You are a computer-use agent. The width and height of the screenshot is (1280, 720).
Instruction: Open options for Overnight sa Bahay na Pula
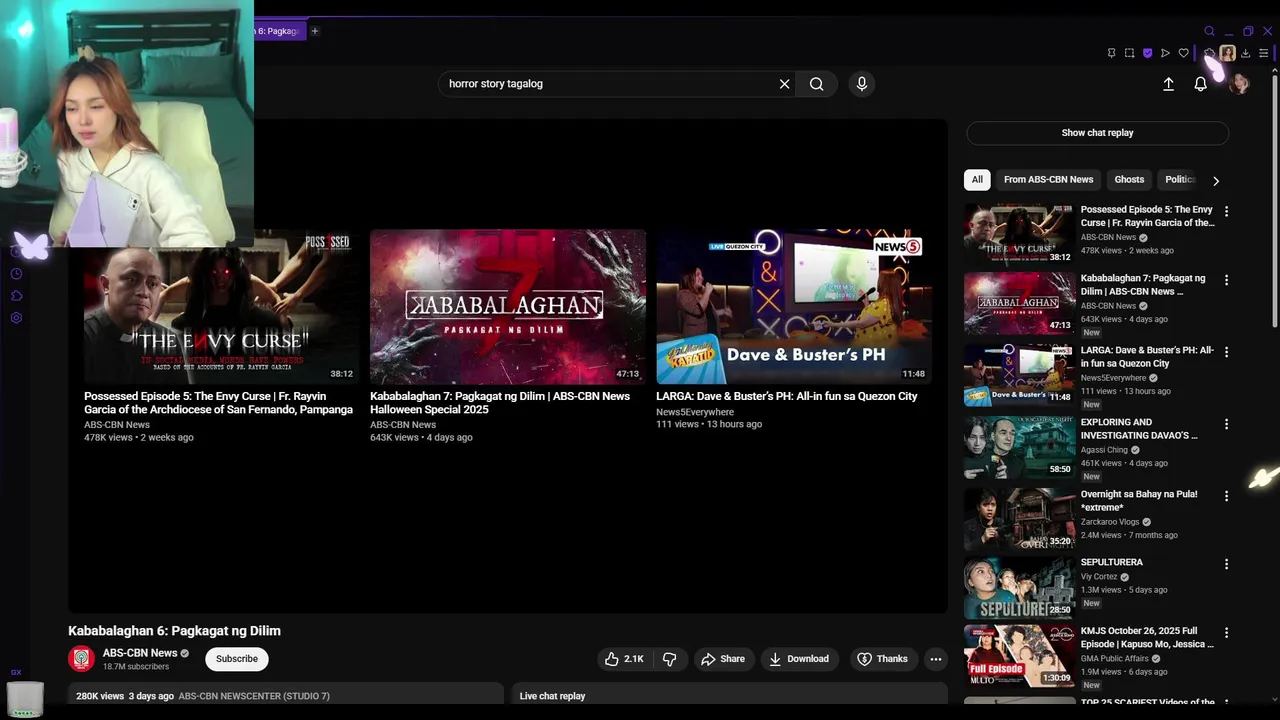(x=1226, y=496)
